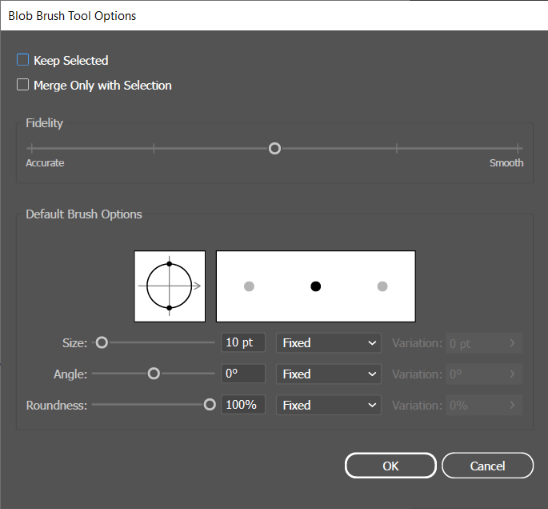Click the brush angle preview circle

click(169, 286)
